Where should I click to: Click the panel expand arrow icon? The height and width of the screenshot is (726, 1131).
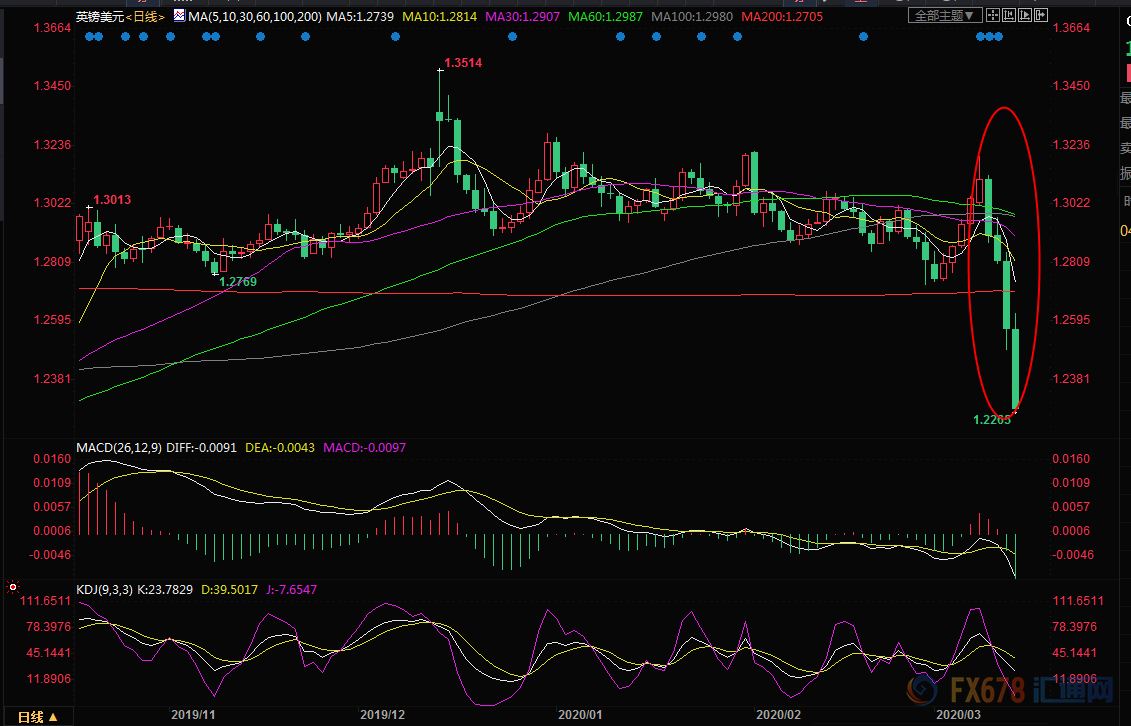[1040, 15]
